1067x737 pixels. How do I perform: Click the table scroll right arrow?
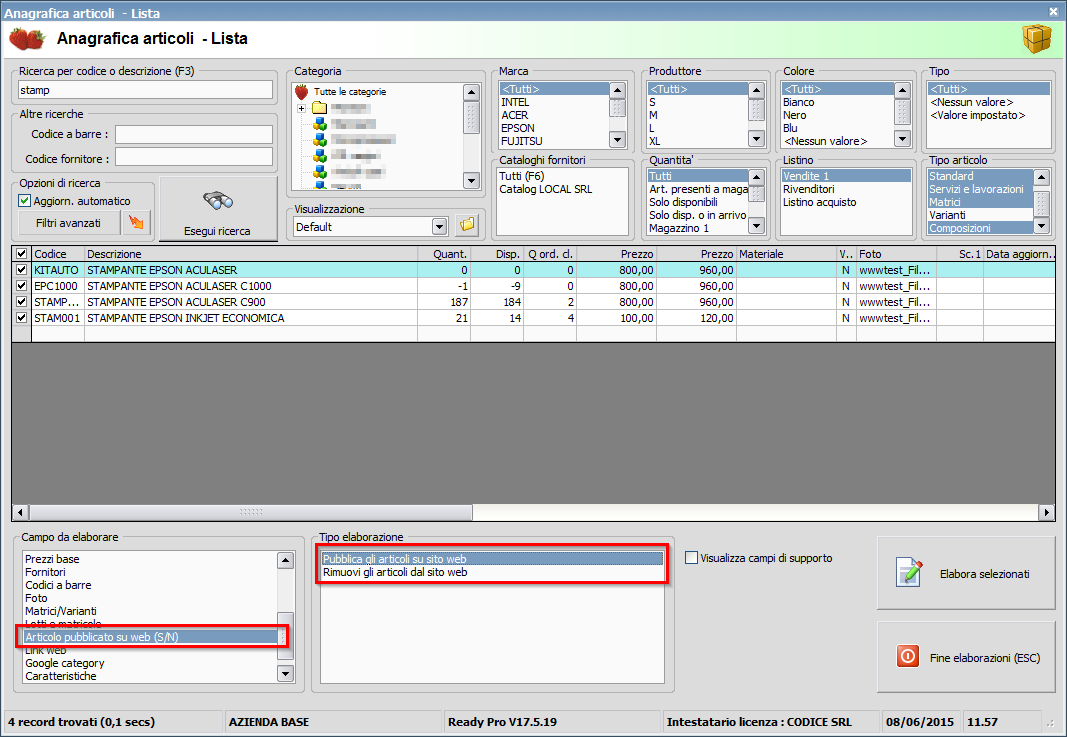[x=1047, y=512]
